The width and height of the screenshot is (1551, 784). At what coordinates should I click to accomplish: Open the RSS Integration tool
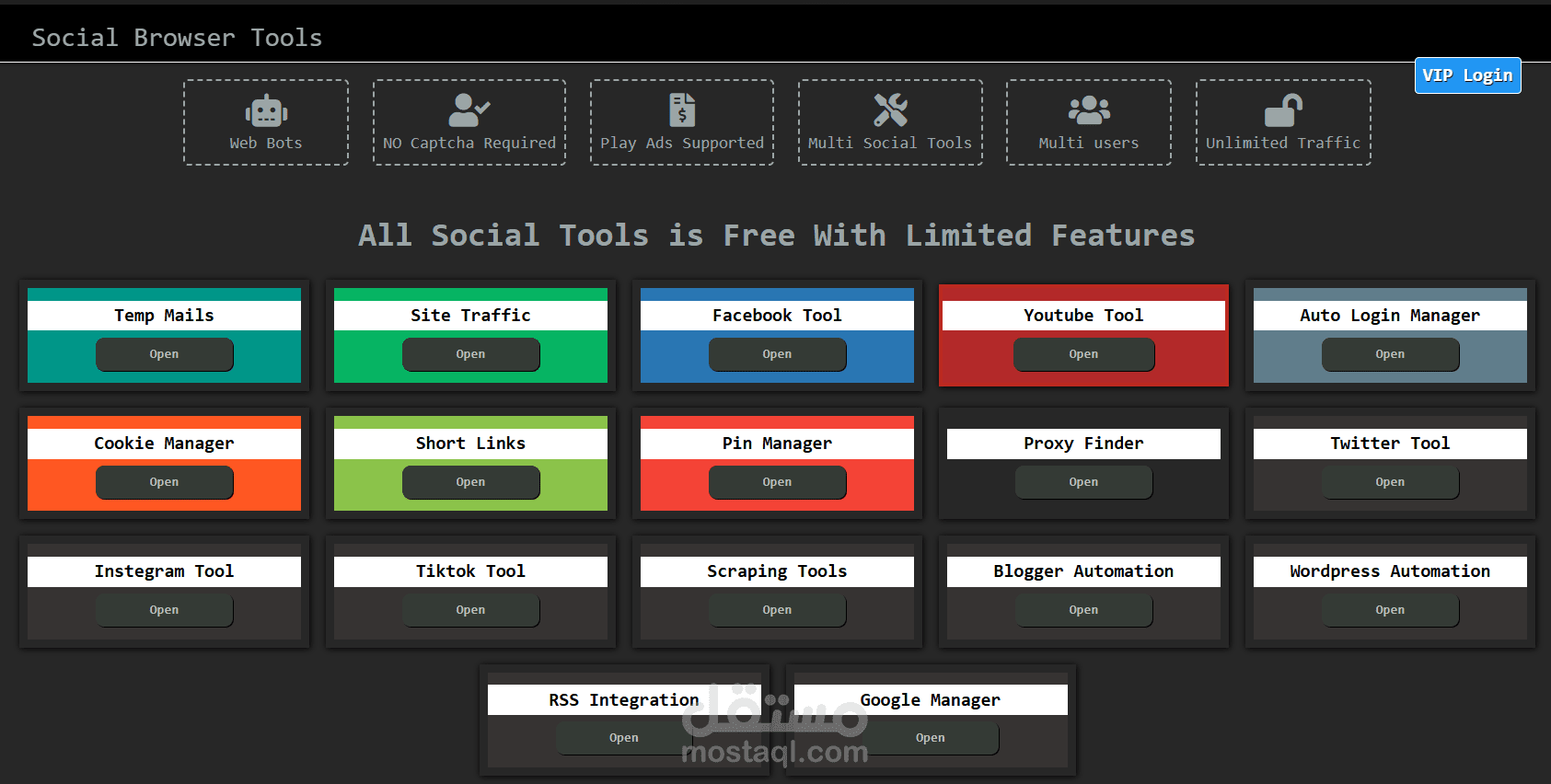click(x=624, y=738)
